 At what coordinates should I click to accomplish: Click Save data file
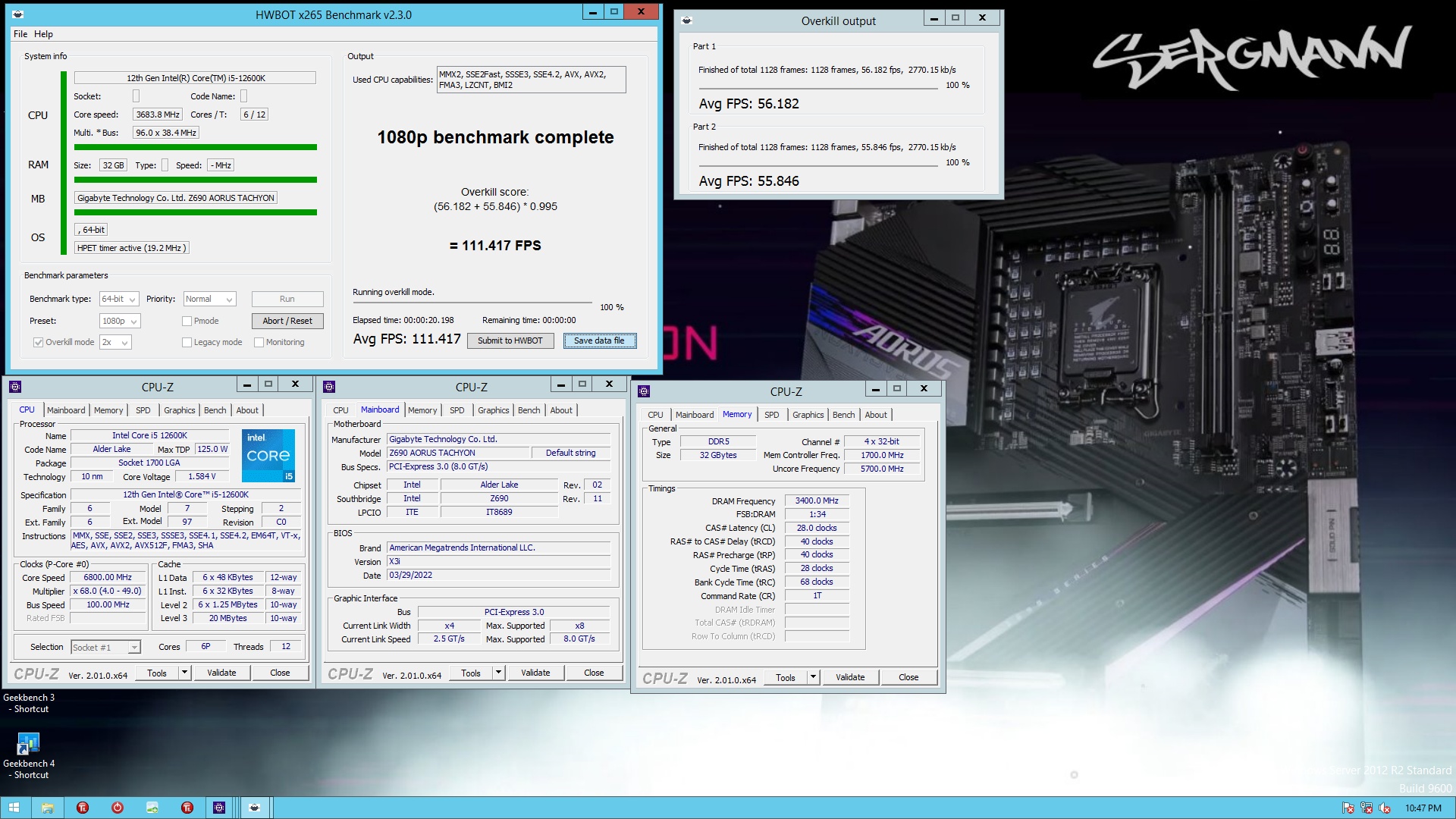(x=599, y=341)
